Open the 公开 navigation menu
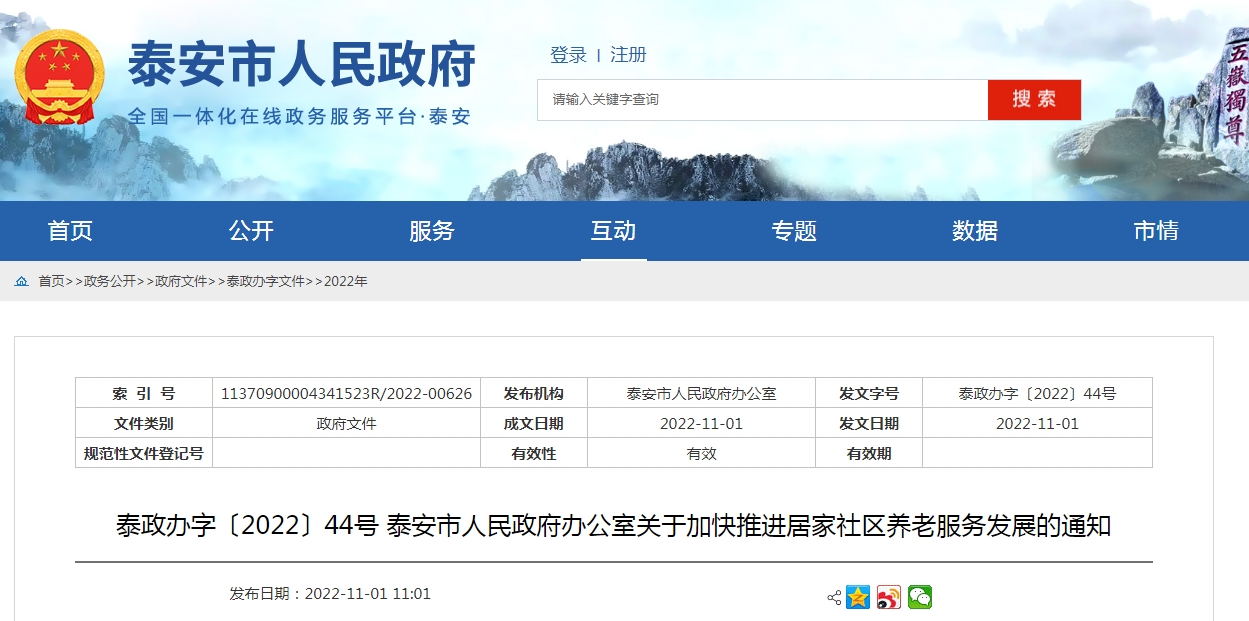 coord(252,230)
